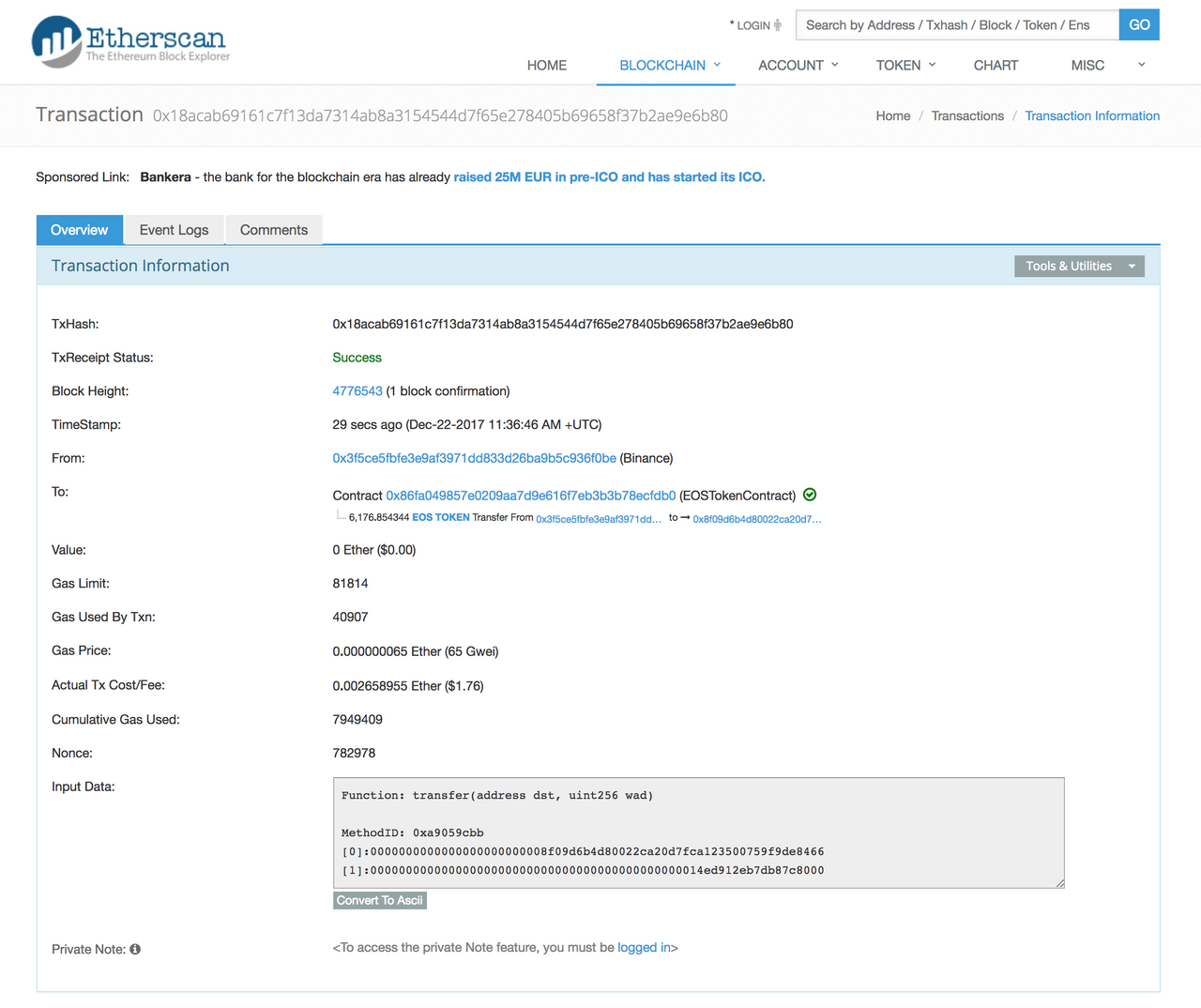The width and height of the screenshot is (1201, 1008).
Task: Click the MethodID 0xa9059cbb text
Action: 413,832
